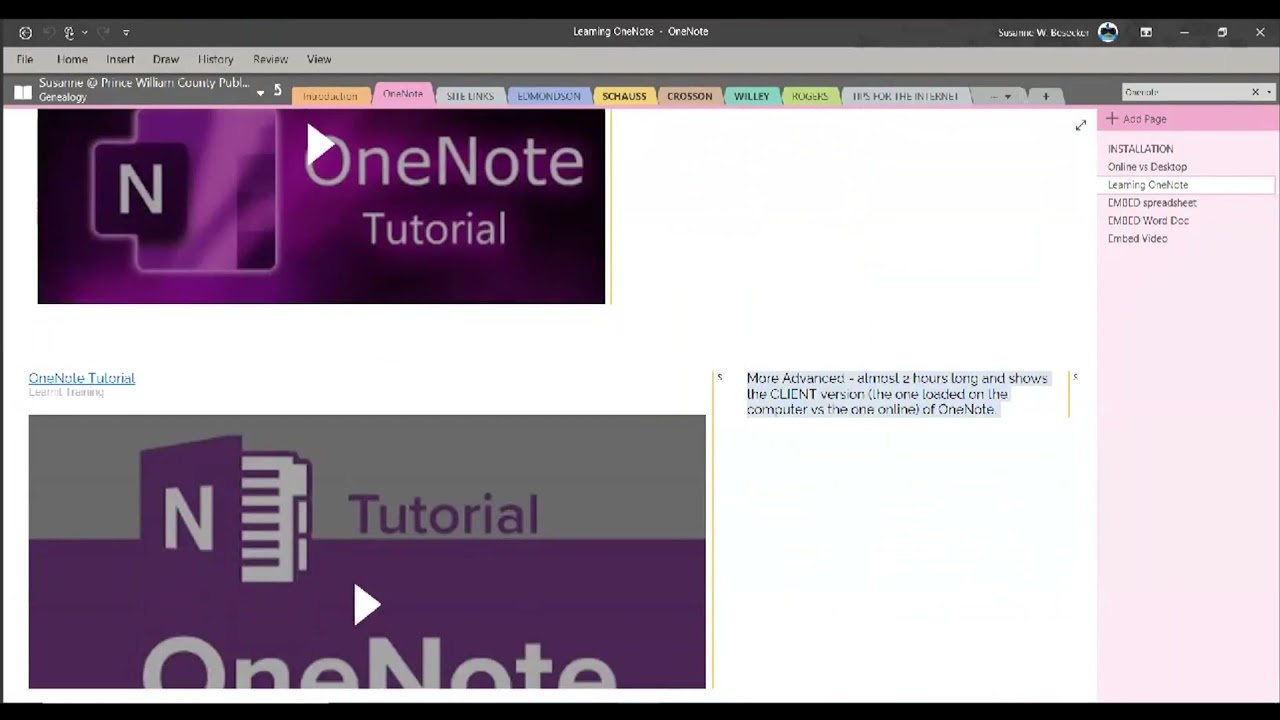The image size is (1280, 720).
Task: Open the Home ribbon tab
Action: tap(72, 60)
